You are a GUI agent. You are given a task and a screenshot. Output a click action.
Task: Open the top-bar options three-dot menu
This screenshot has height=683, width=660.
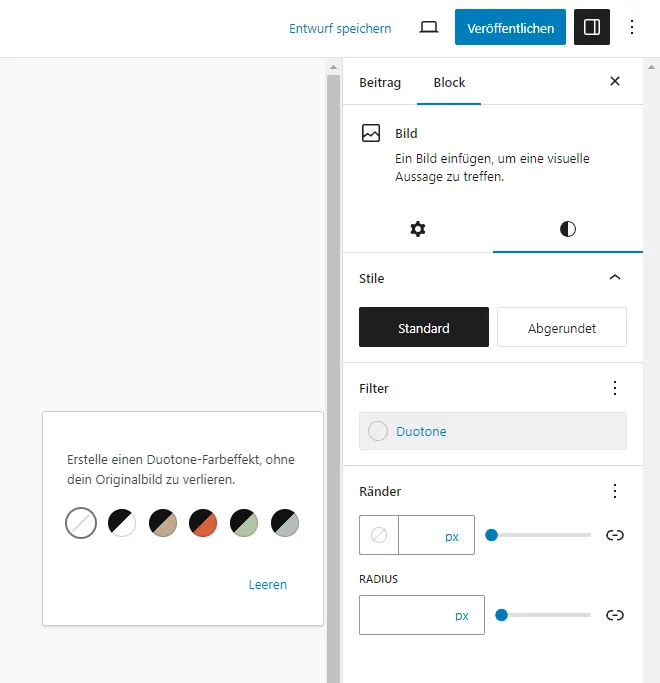[631, 27]
